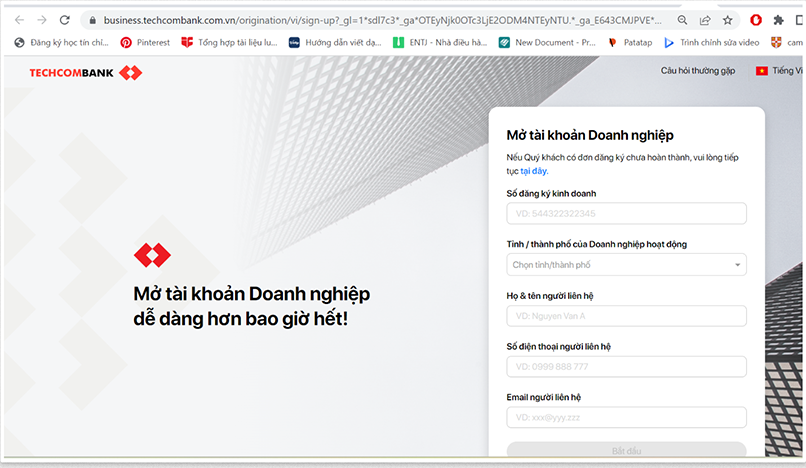
Task: Click the Pinterest bookmark icon
Action: [126, 43]
